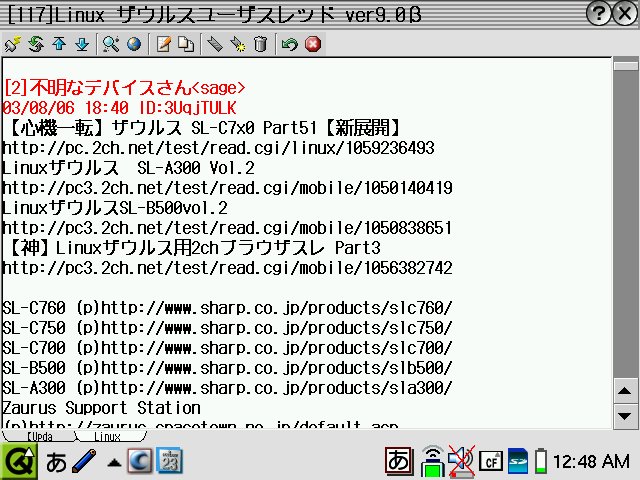This screenshot has width=640, height=480.
Task: Click the あ input method icon in taskbar left
Action: (x=56, y=462)
